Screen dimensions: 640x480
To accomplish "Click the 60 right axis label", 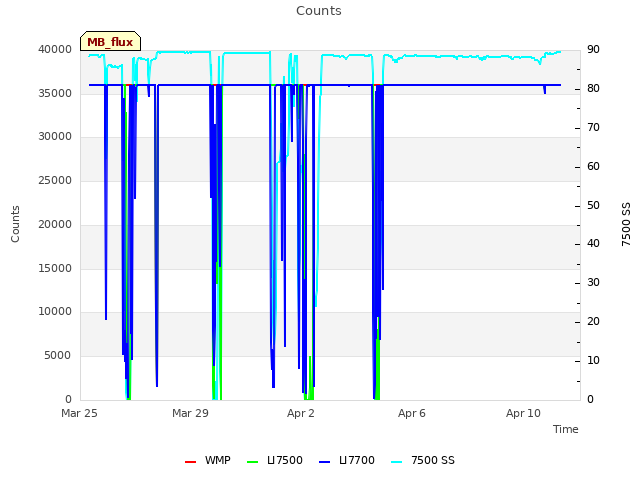I will coord(593,167).
